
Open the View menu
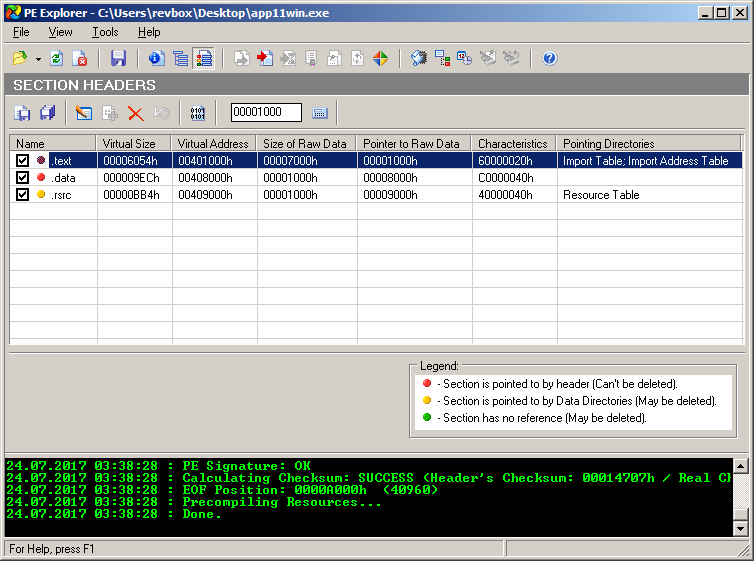coord(60,32)
